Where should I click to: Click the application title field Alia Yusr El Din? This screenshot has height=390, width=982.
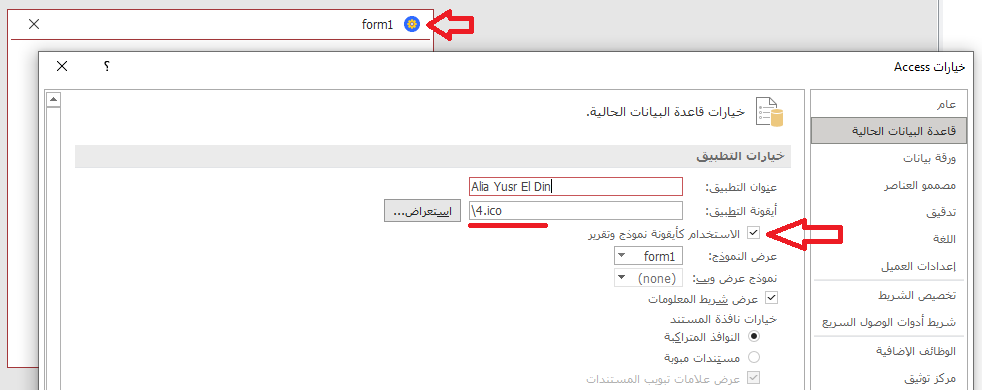(x=576, y=187)
